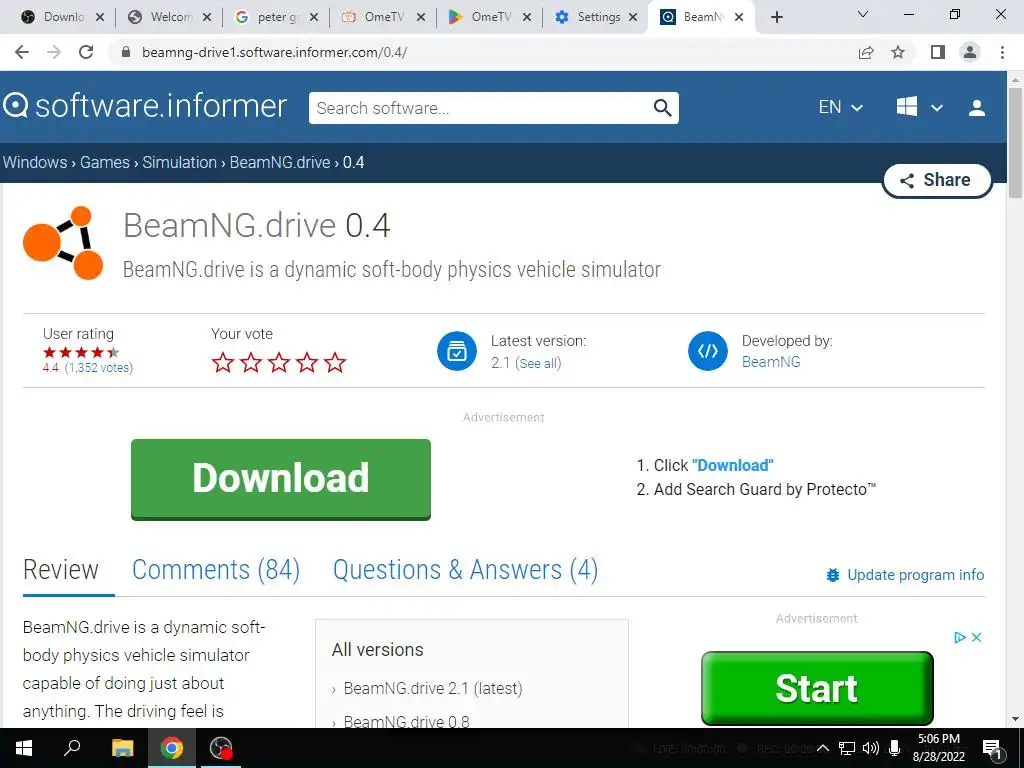The height and width of the screenshot is (768, 1024).
Task: Open the Windows platform dropdown
Action: pos(919,107)
